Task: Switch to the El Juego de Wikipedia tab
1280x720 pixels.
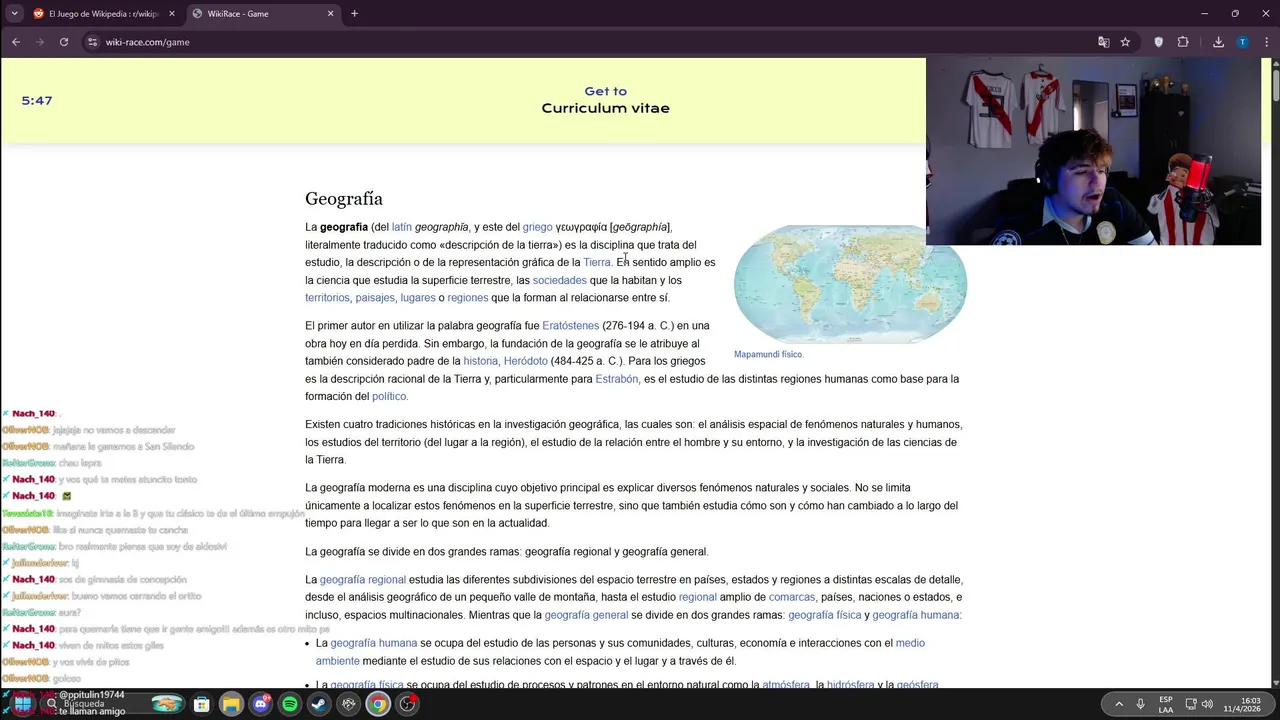Action: coord(103,14)
